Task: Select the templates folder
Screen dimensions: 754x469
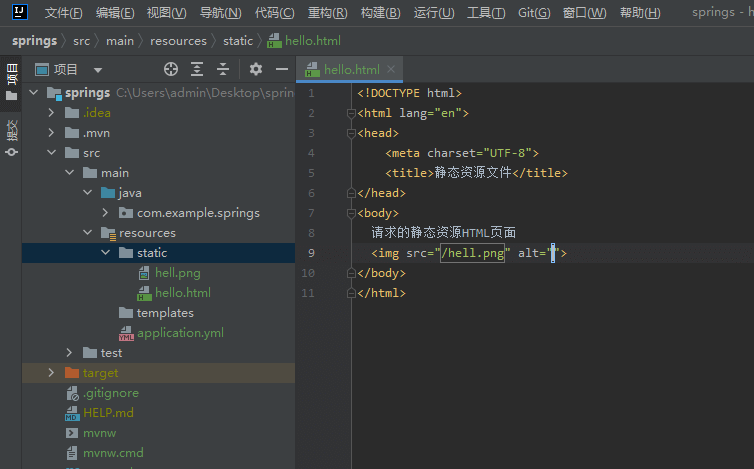Action: (x=165, y=313)
